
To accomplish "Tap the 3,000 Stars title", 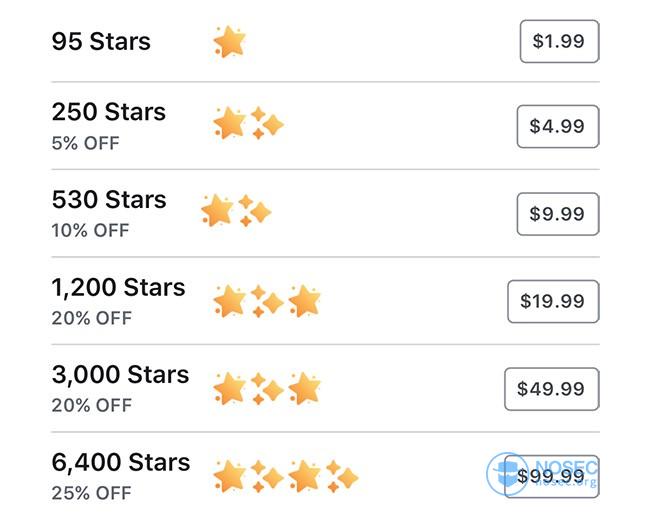I will point(121,375).
